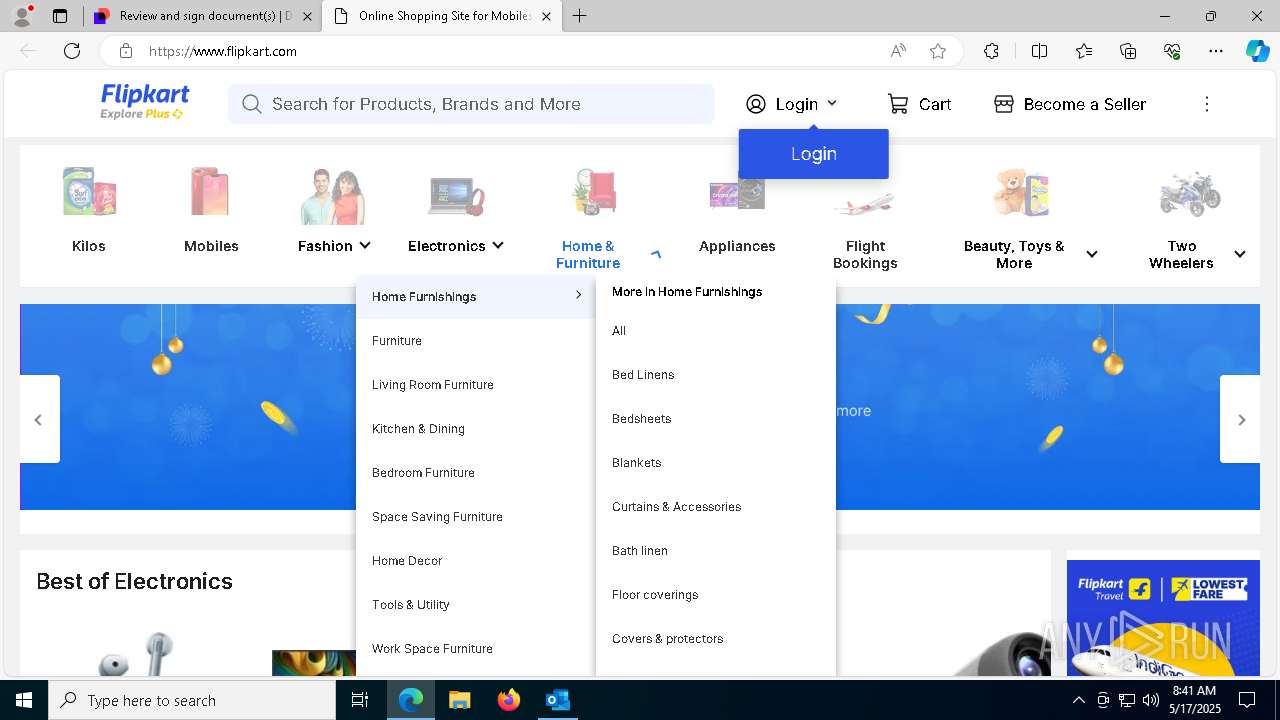Open Bath linen link

640,551
